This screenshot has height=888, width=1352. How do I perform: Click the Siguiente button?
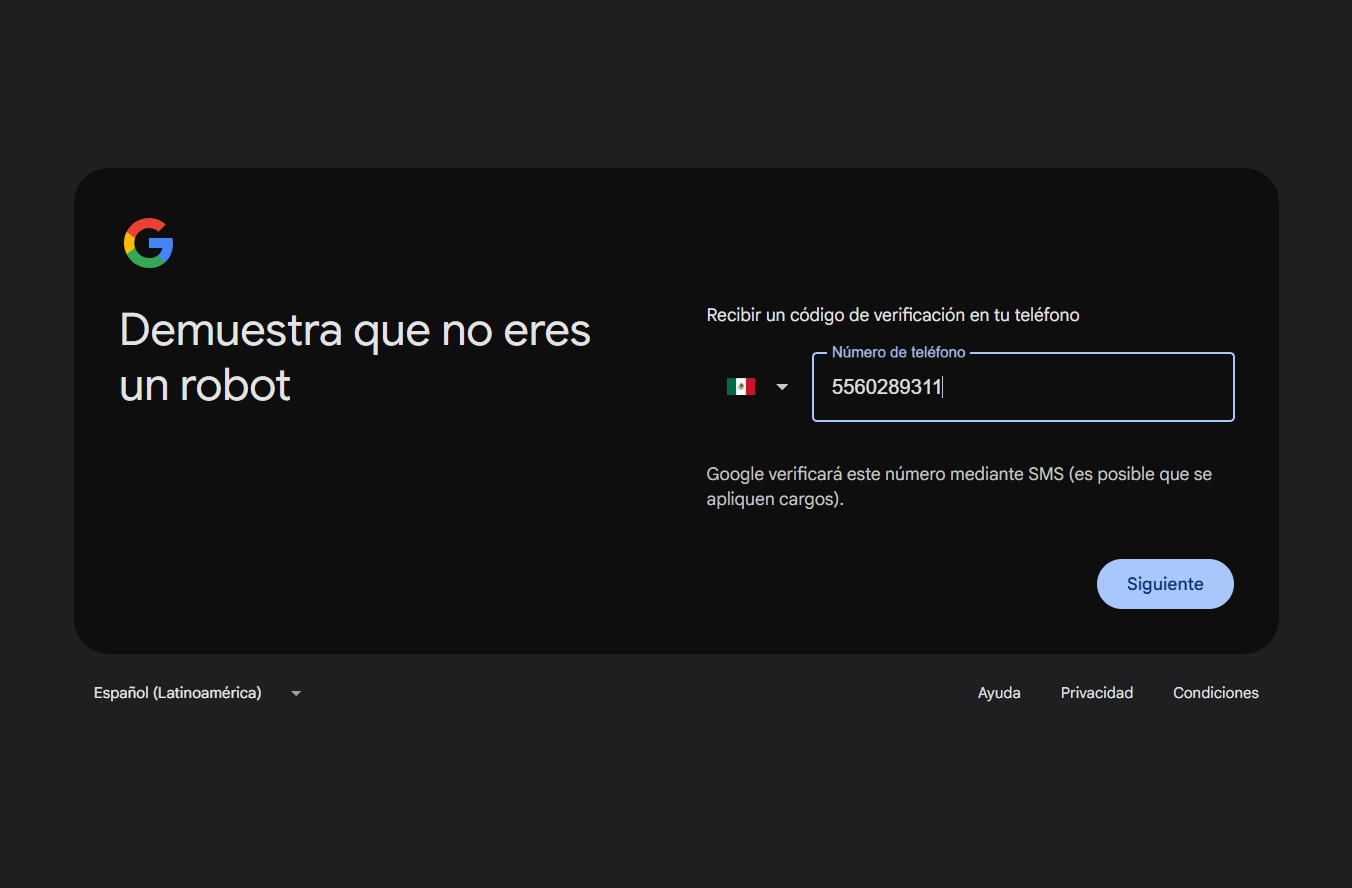1165,584
